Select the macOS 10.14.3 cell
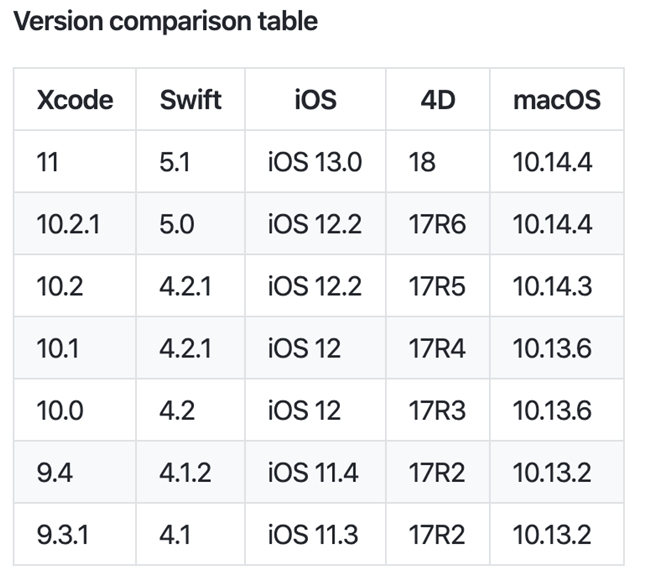The image size is (650, 586). 552,287
